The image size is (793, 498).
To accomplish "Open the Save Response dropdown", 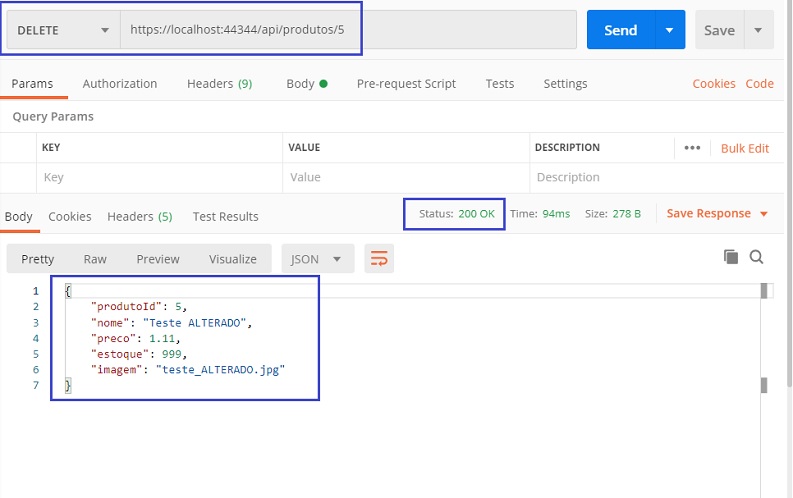I will click(x=717, y=214).
